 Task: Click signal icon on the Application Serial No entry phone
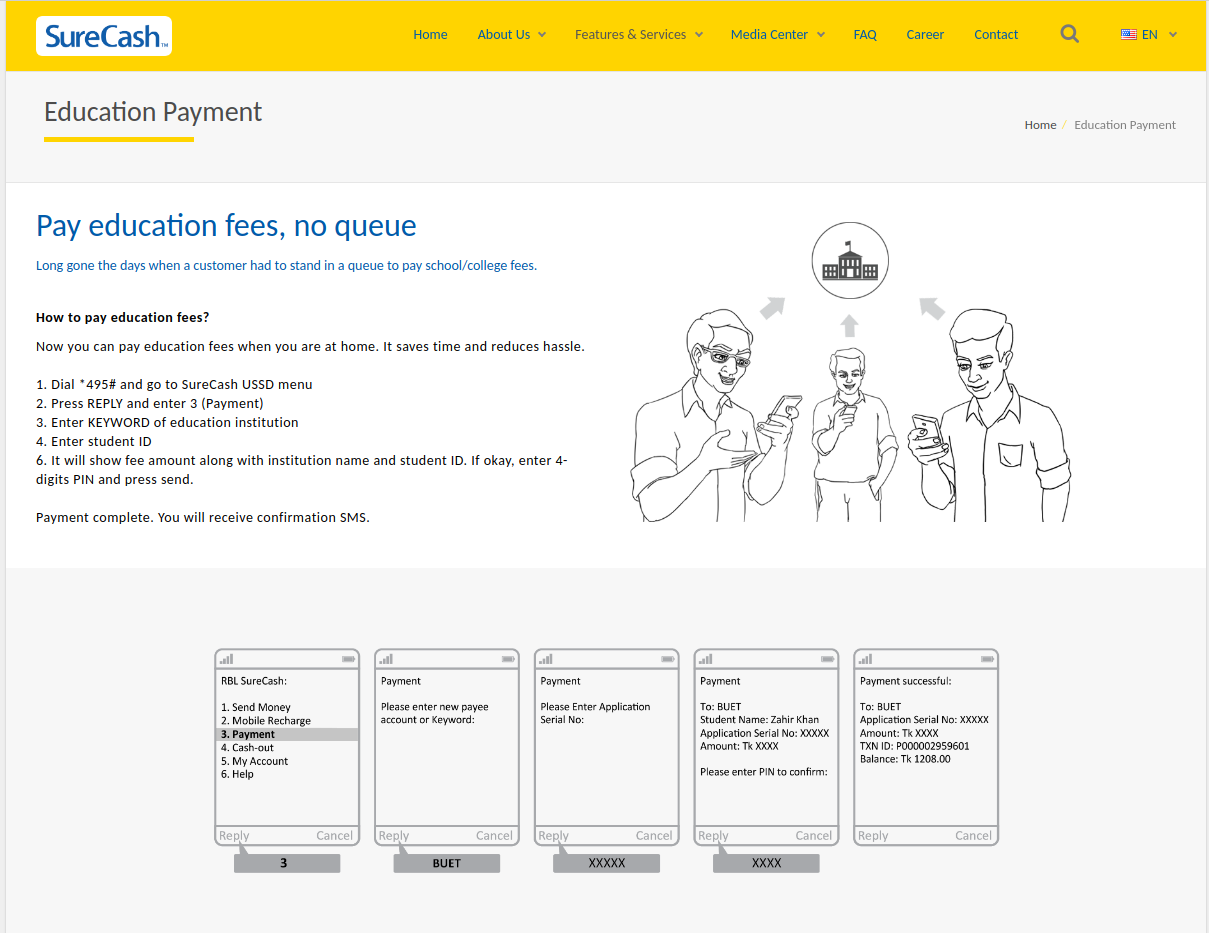pos(547,659)
